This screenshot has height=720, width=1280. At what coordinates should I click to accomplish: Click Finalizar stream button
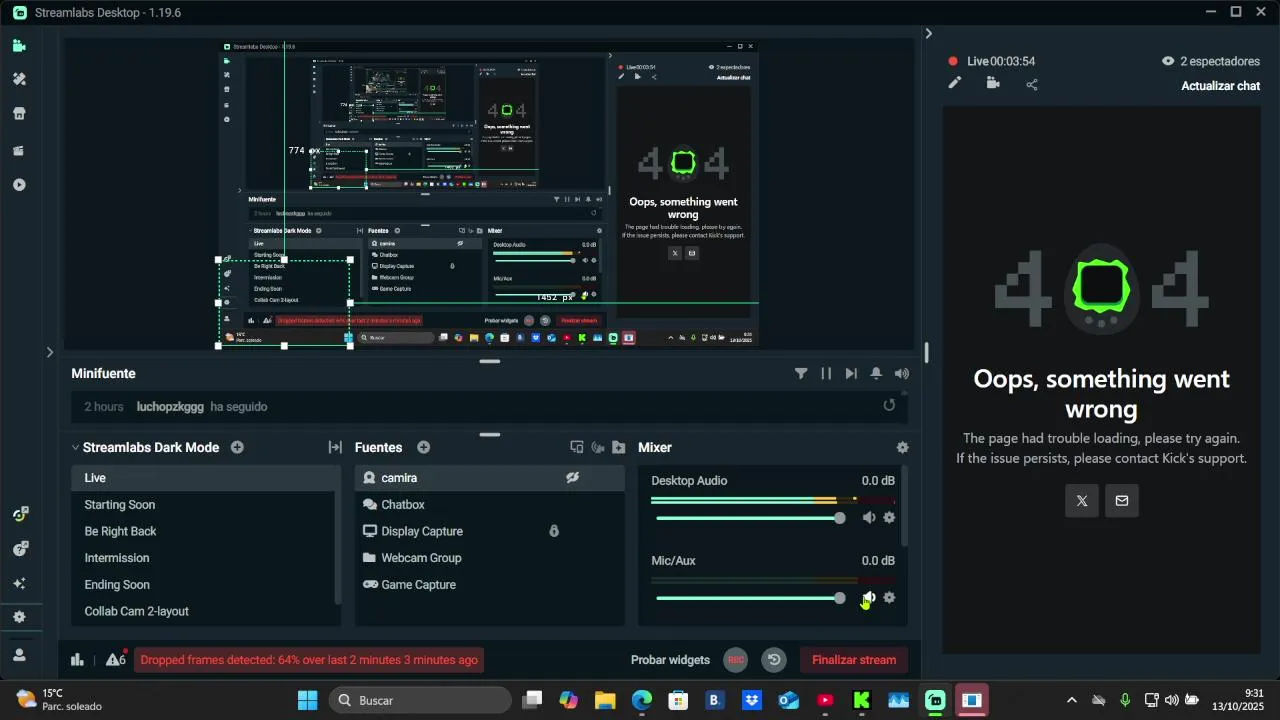[x=854, y=660]
